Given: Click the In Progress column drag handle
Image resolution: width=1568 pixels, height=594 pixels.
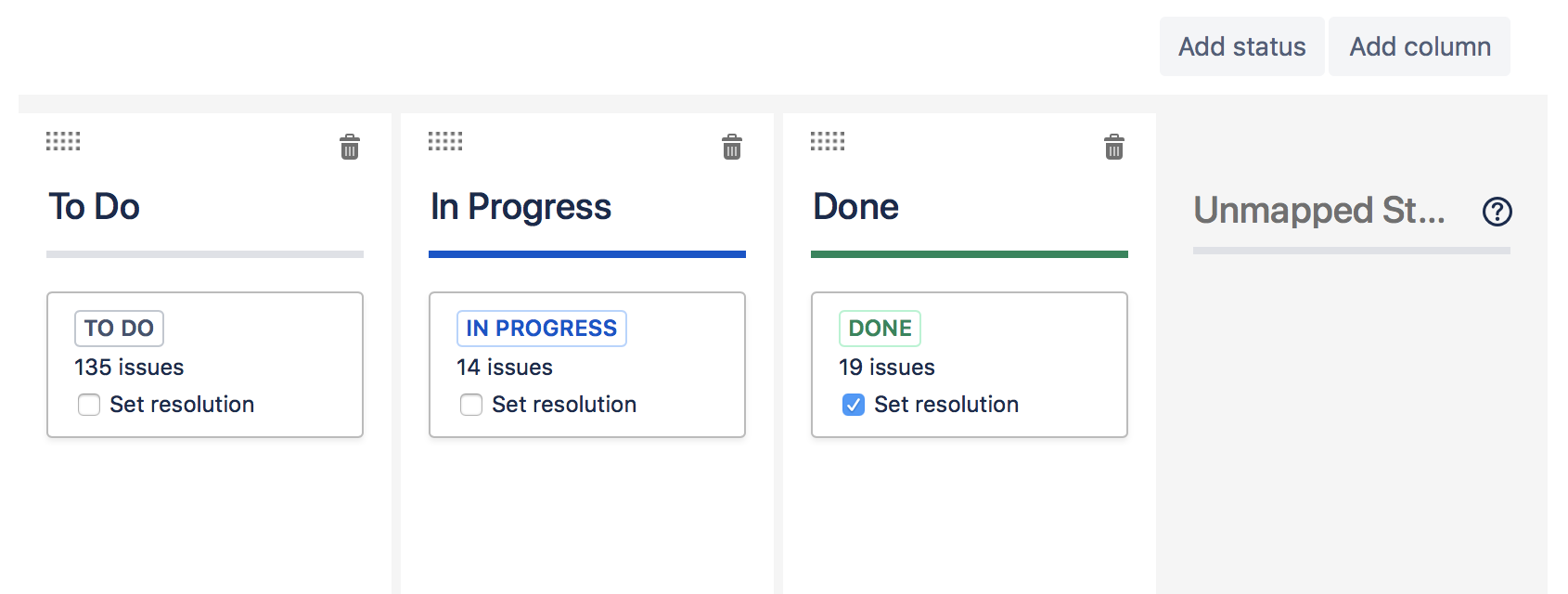Looking at the screenshot, I should 445,141.
